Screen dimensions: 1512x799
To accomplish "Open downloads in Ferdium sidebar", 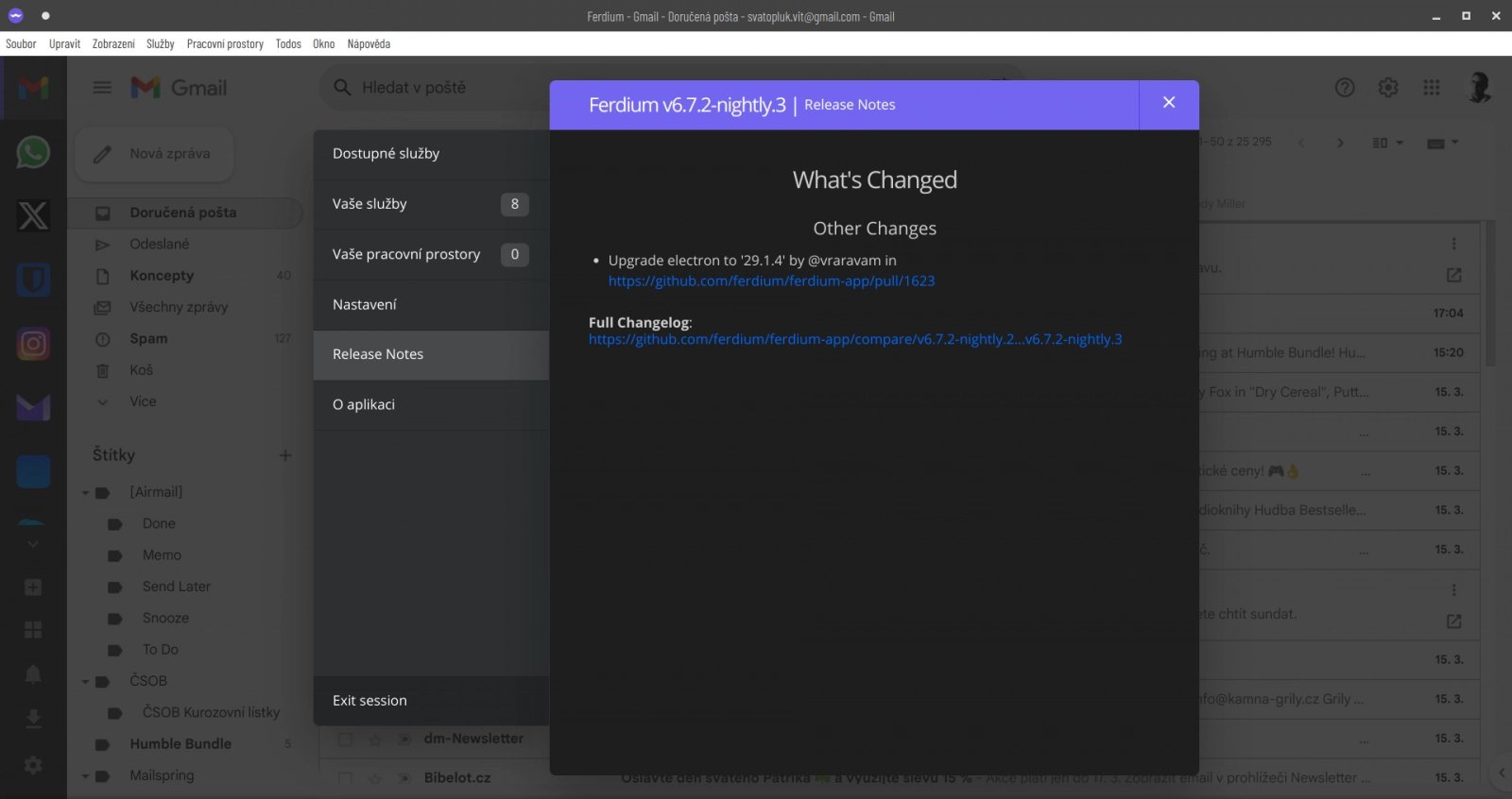I will [33, 720].
